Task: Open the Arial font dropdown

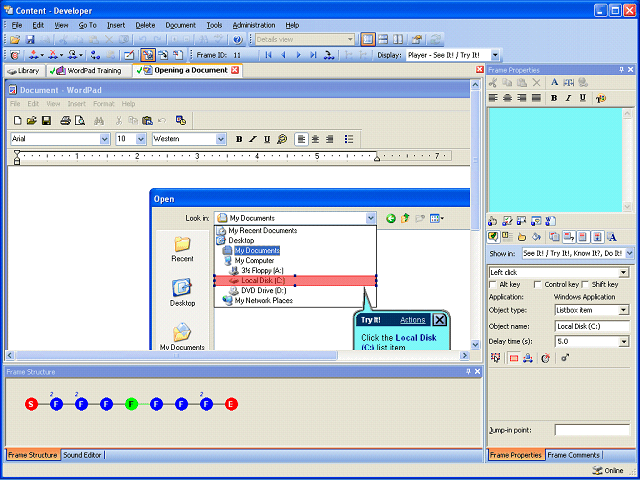Action: [x=104, y=139]
